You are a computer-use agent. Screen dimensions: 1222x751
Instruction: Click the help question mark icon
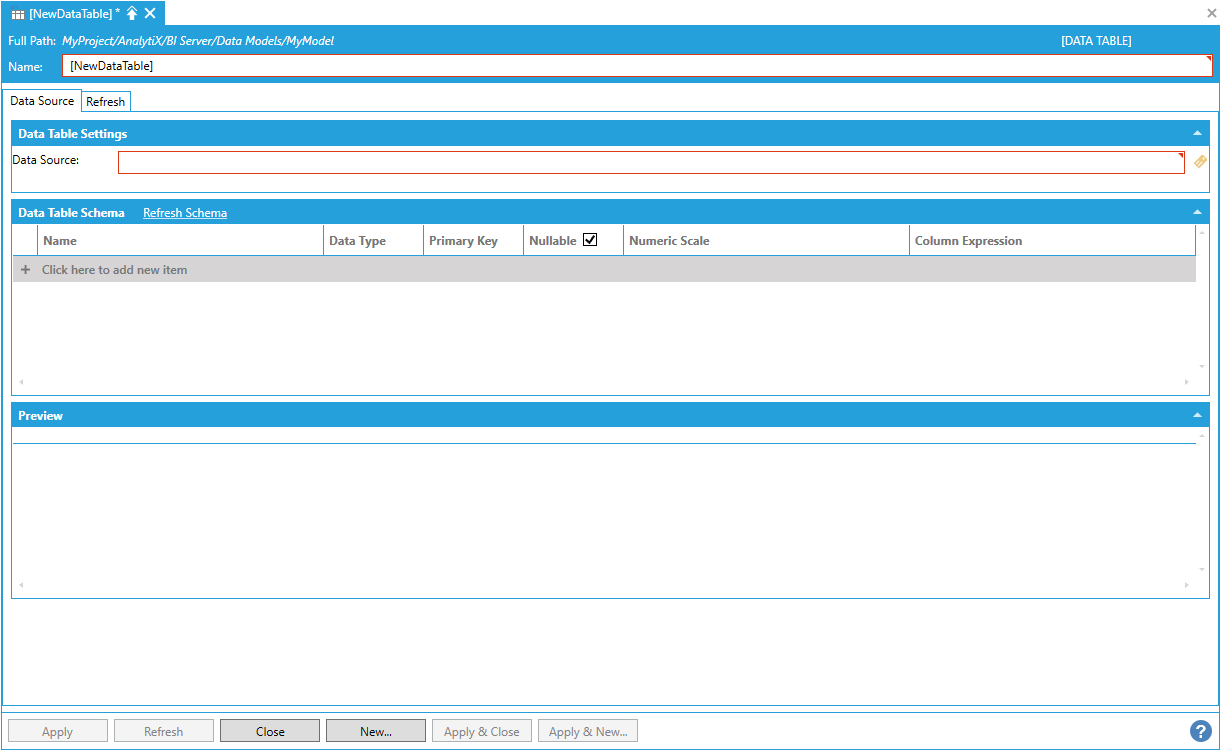point(1200,731)
